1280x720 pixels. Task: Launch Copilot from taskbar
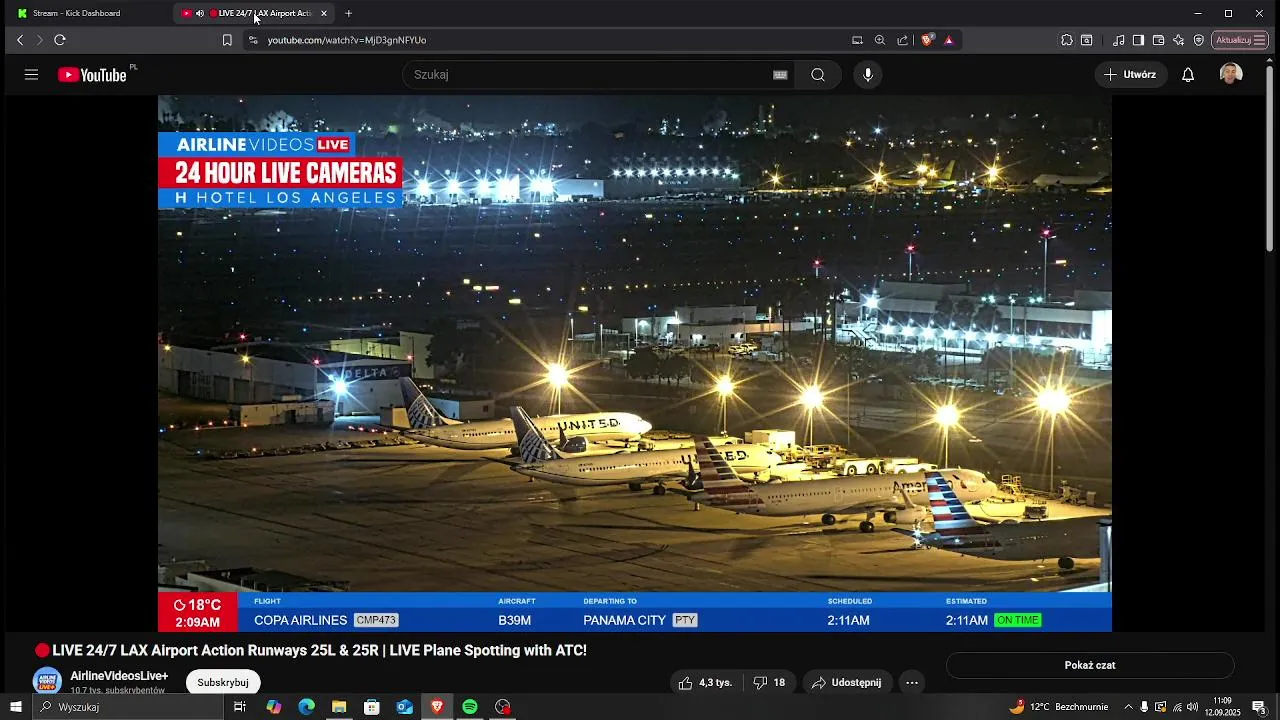pyautogui.click(x=274, y=707)
